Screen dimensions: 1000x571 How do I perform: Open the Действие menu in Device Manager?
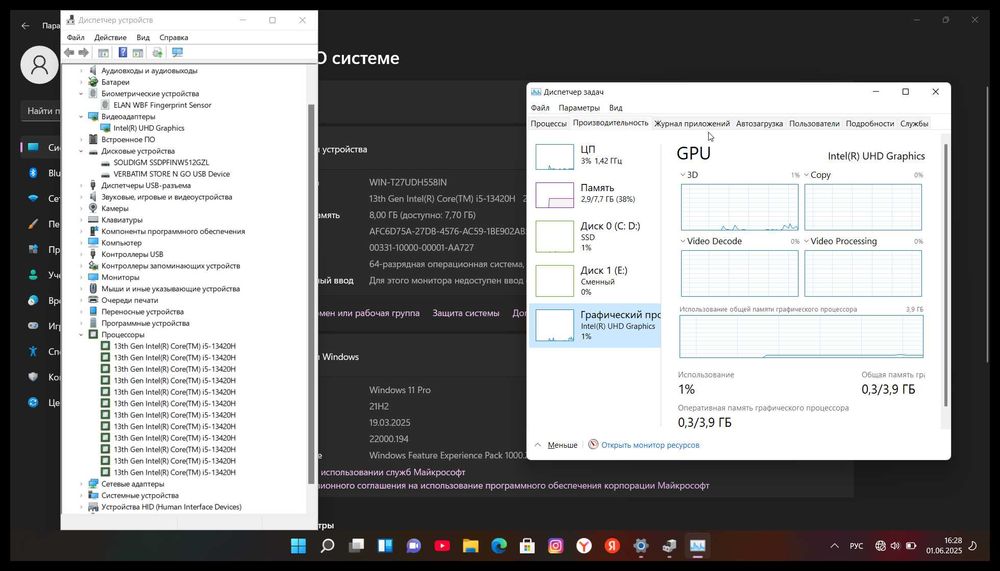(x=110, y=38)
